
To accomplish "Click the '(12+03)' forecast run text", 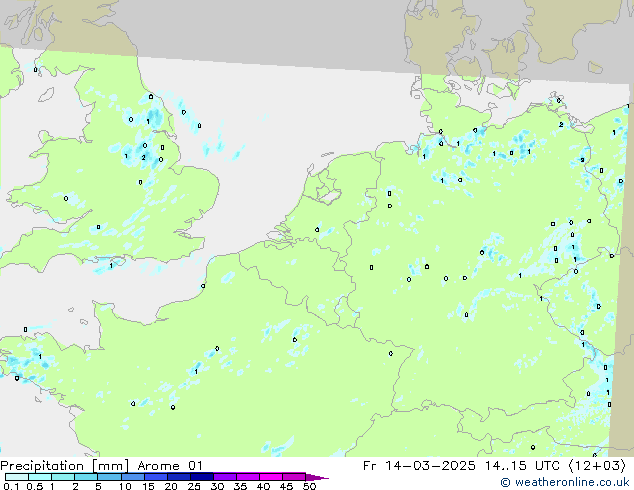I will tap(597, 466).
